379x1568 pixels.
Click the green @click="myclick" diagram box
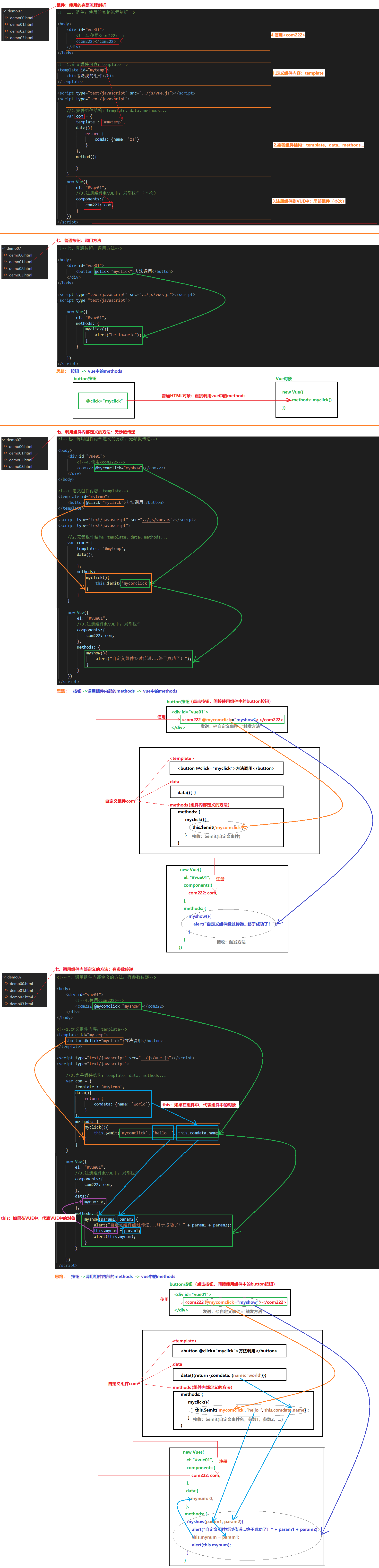(104, 401)
